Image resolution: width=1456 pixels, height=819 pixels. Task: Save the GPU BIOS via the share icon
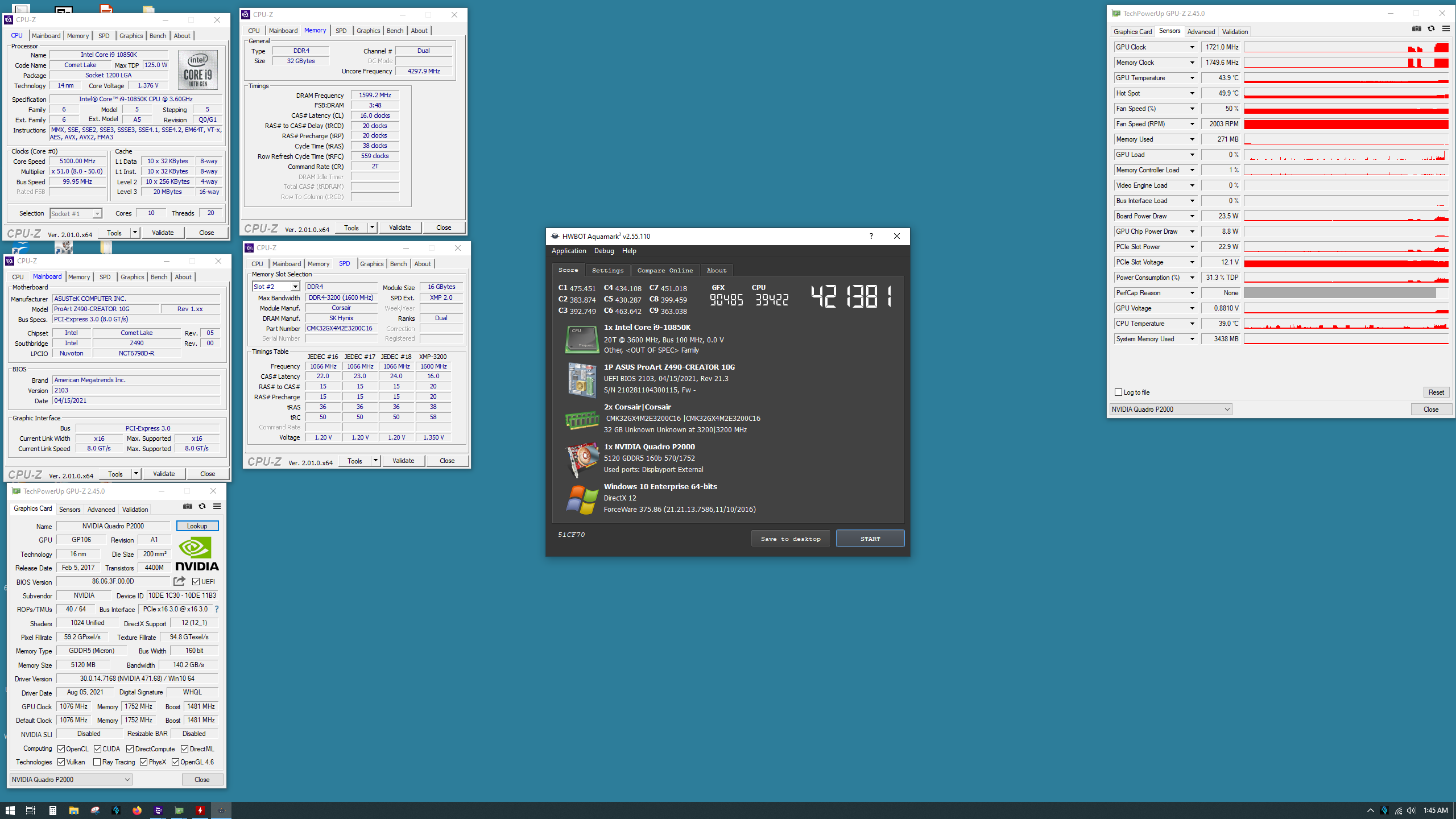point(179,581)
